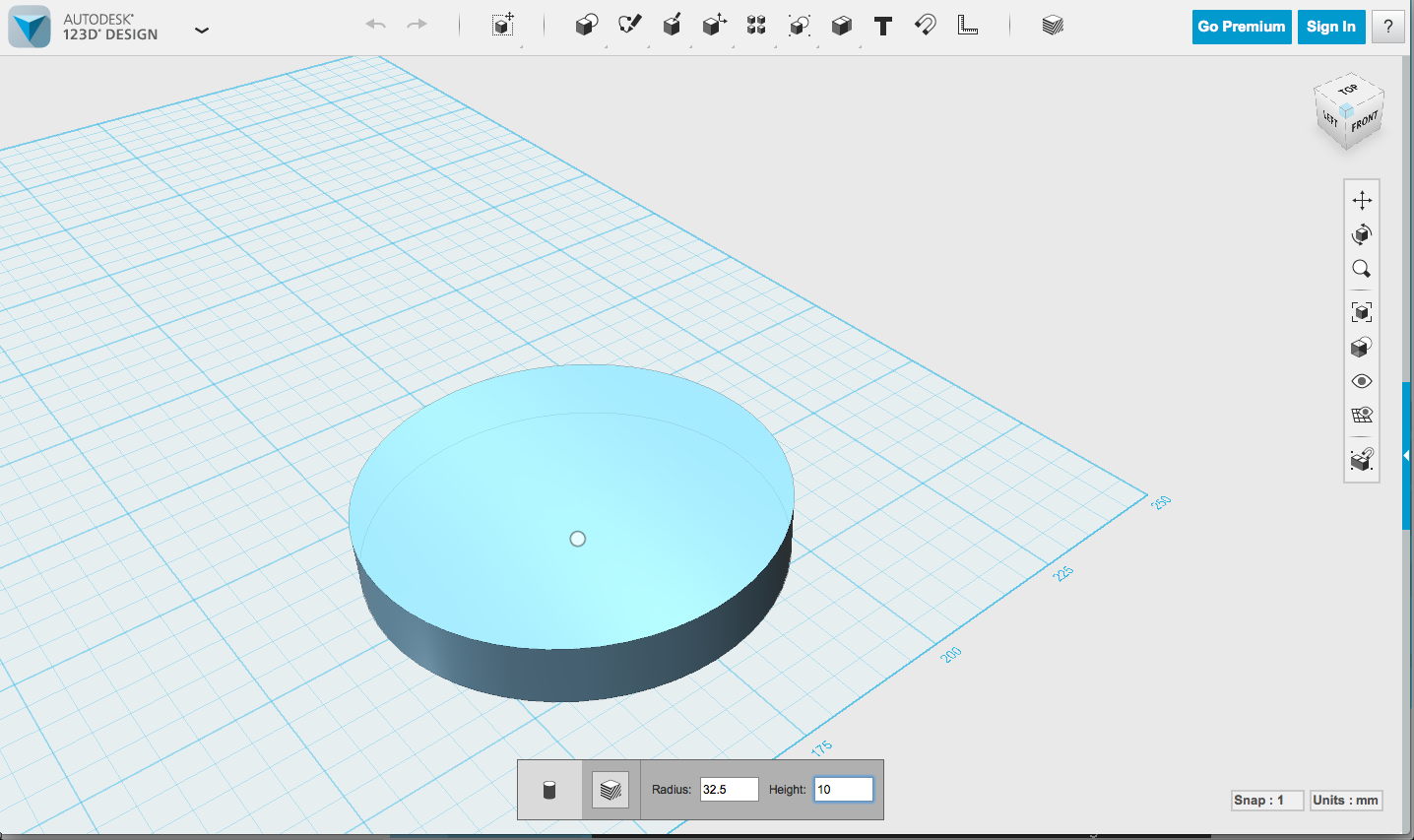Select the Zoom magnifier tool
The image size is (1414, 840).
1362,269
